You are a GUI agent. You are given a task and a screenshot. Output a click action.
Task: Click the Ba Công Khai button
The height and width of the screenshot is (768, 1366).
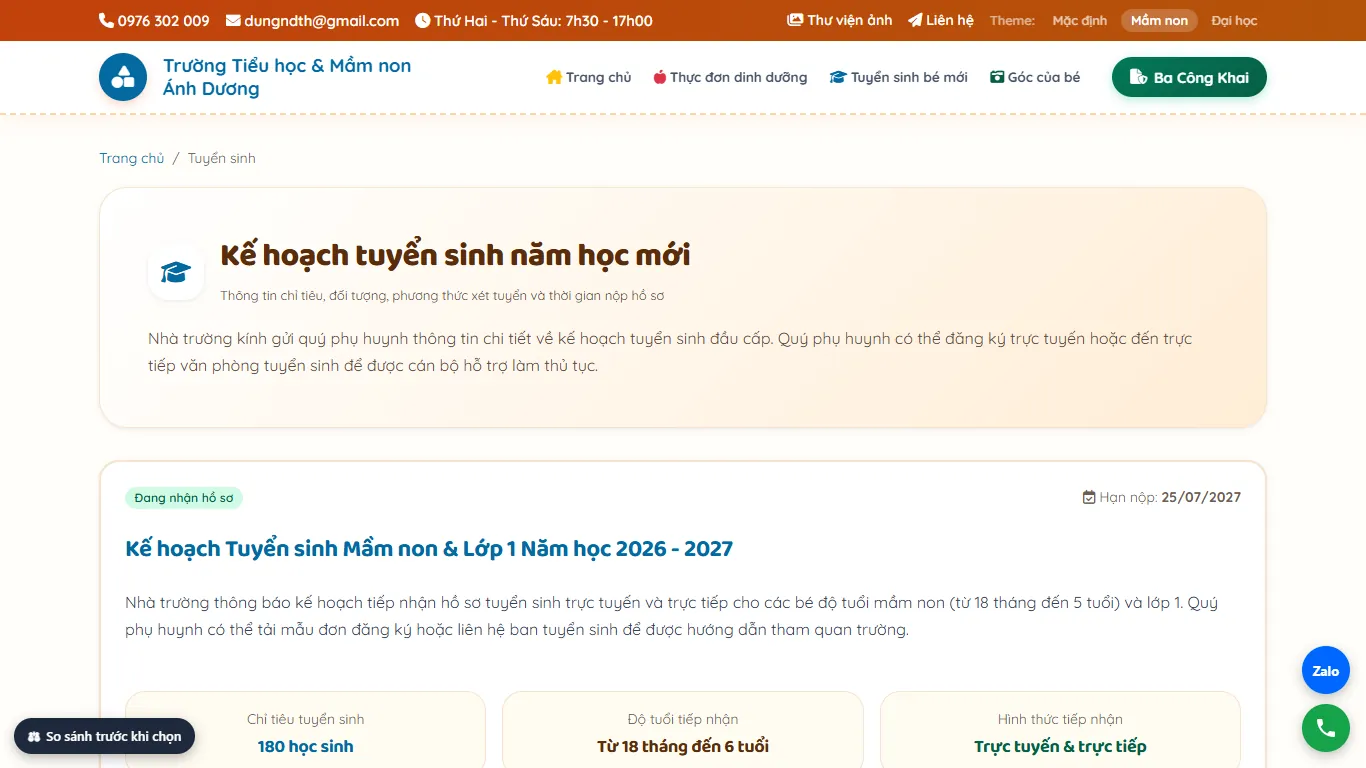point(1189,77)
